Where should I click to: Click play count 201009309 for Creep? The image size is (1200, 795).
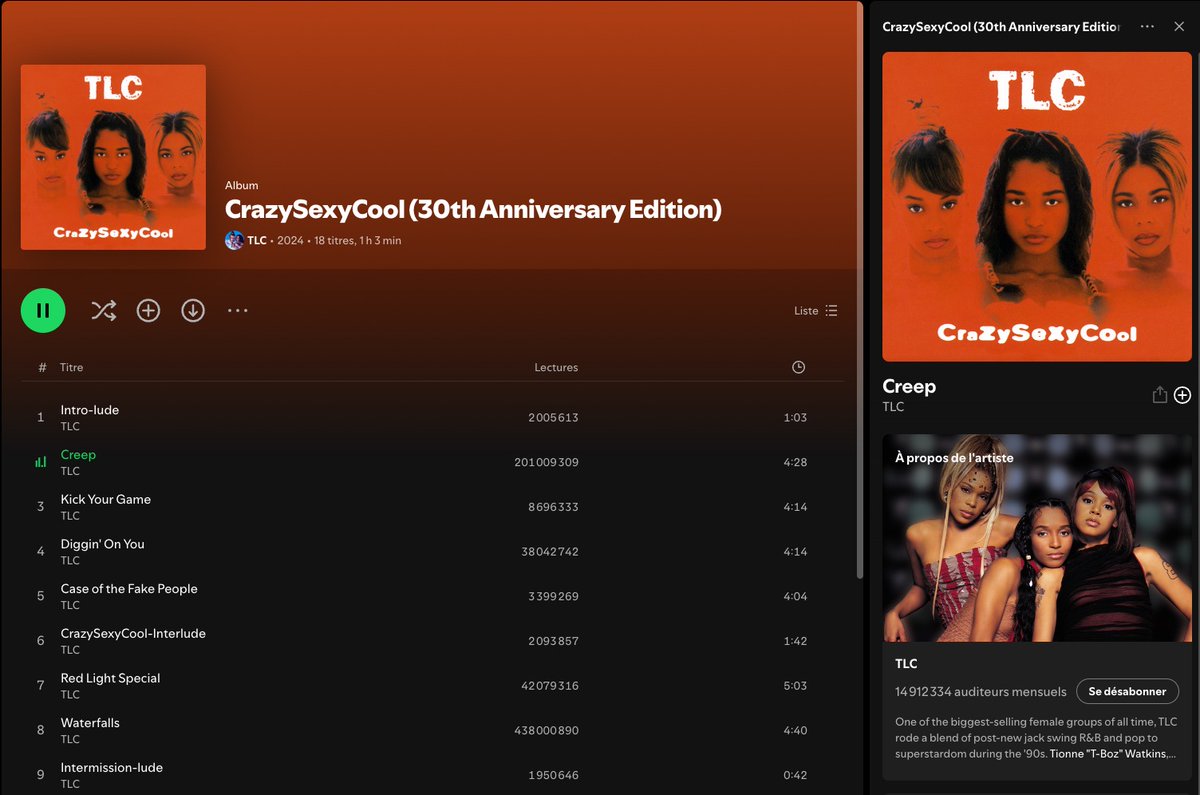tap(546, 463)
